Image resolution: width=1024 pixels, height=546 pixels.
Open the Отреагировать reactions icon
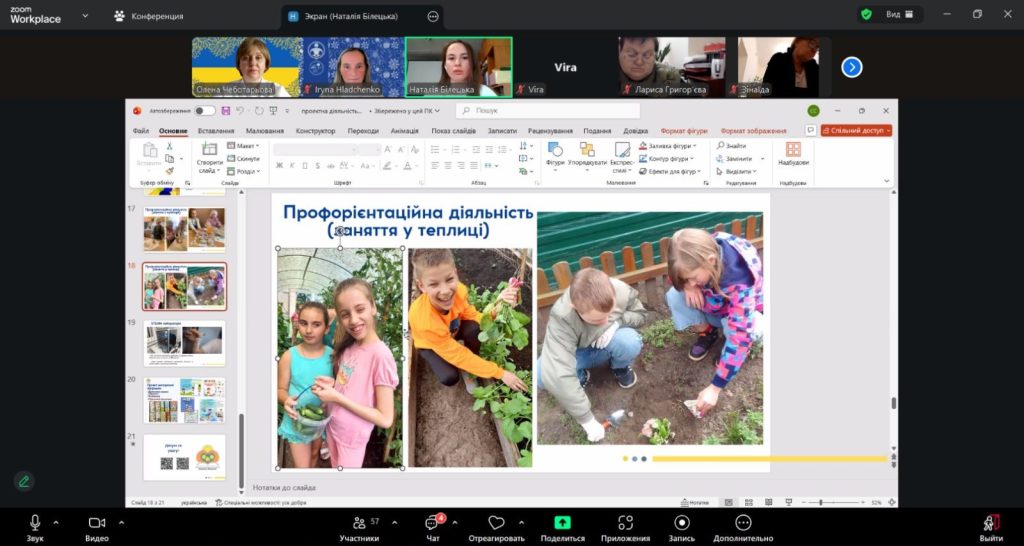[x=496, y=523]
